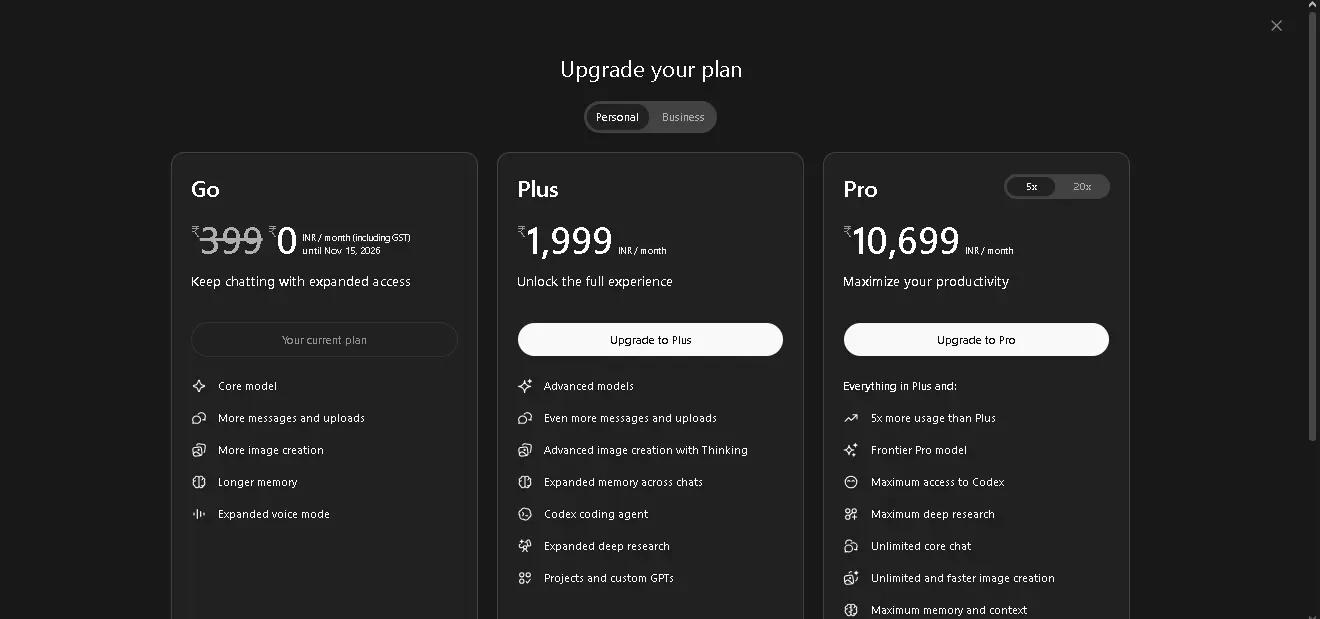Click the Unlimited and faster image creation icon

tap(851, 578)
